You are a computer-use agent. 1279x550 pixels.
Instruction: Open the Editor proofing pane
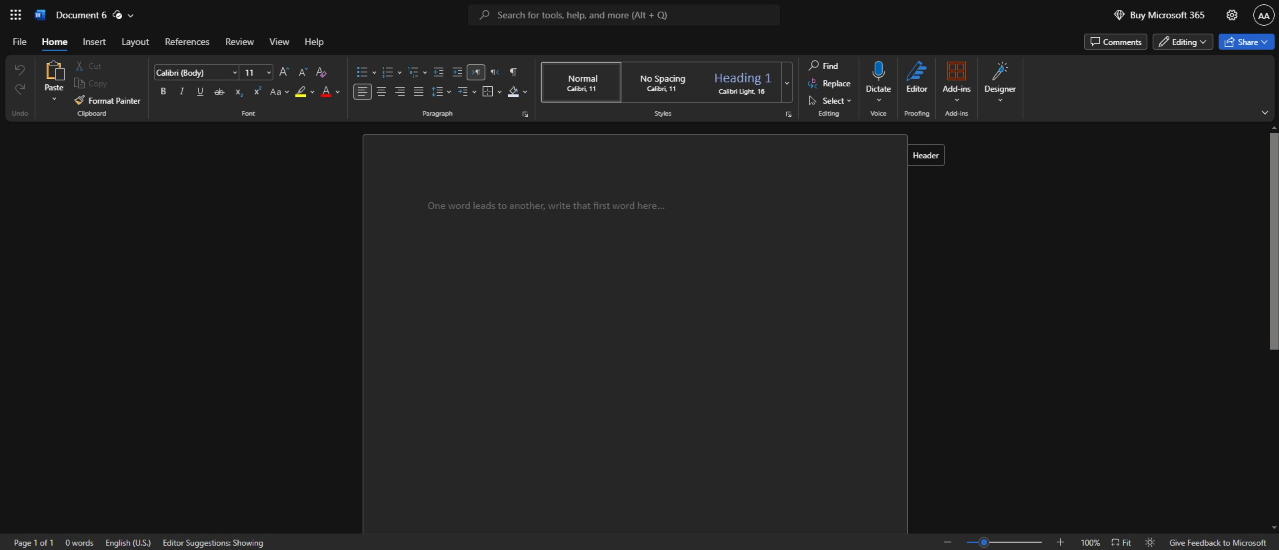coord(917,78)
